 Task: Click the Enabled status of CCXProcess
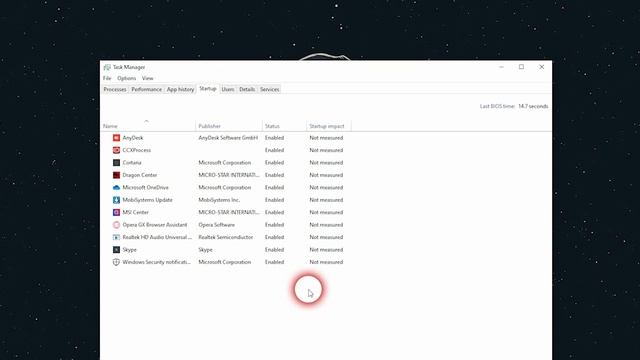point(274,150)
